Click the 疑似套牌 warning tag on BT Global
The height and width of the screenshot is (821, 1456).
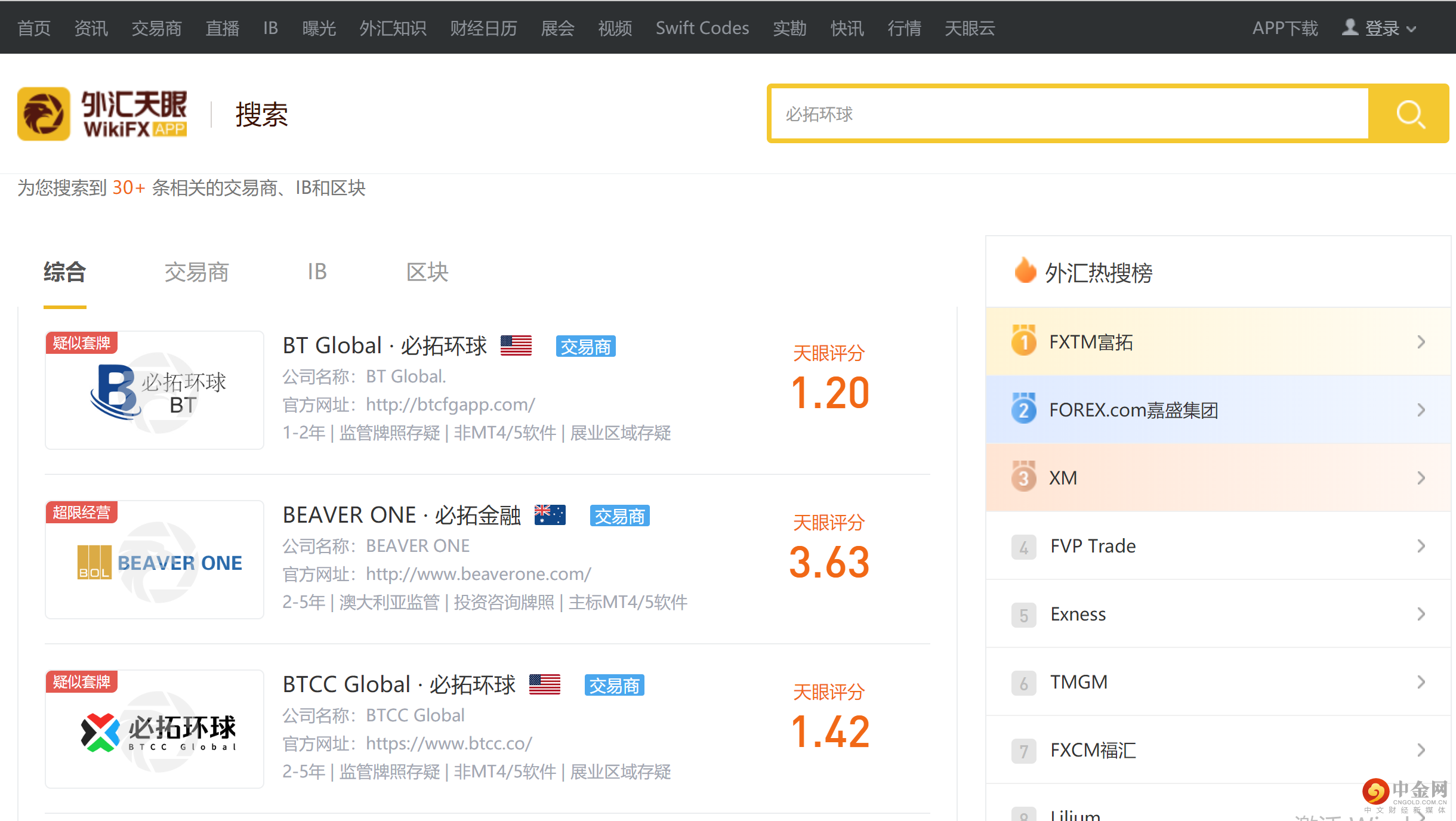(x=82, y=343)
